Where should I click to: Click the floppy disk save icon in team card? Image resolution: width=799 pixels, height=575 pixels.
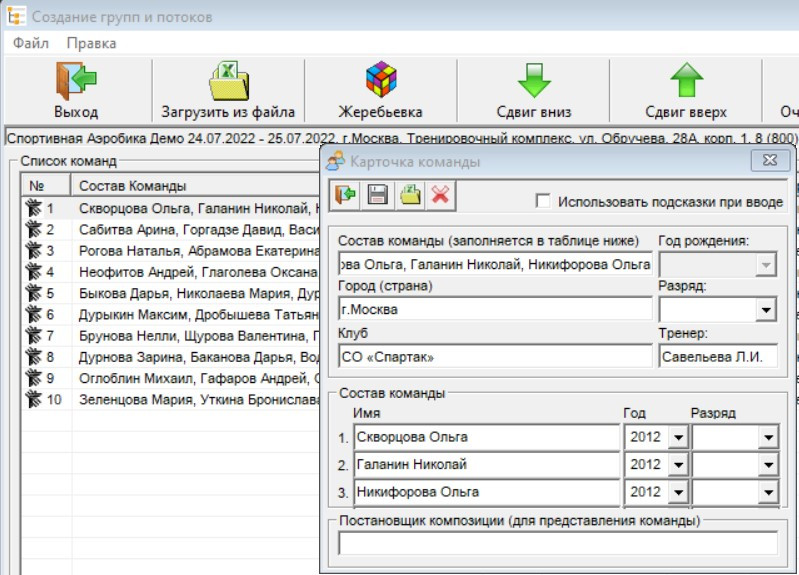pos(378,195)
